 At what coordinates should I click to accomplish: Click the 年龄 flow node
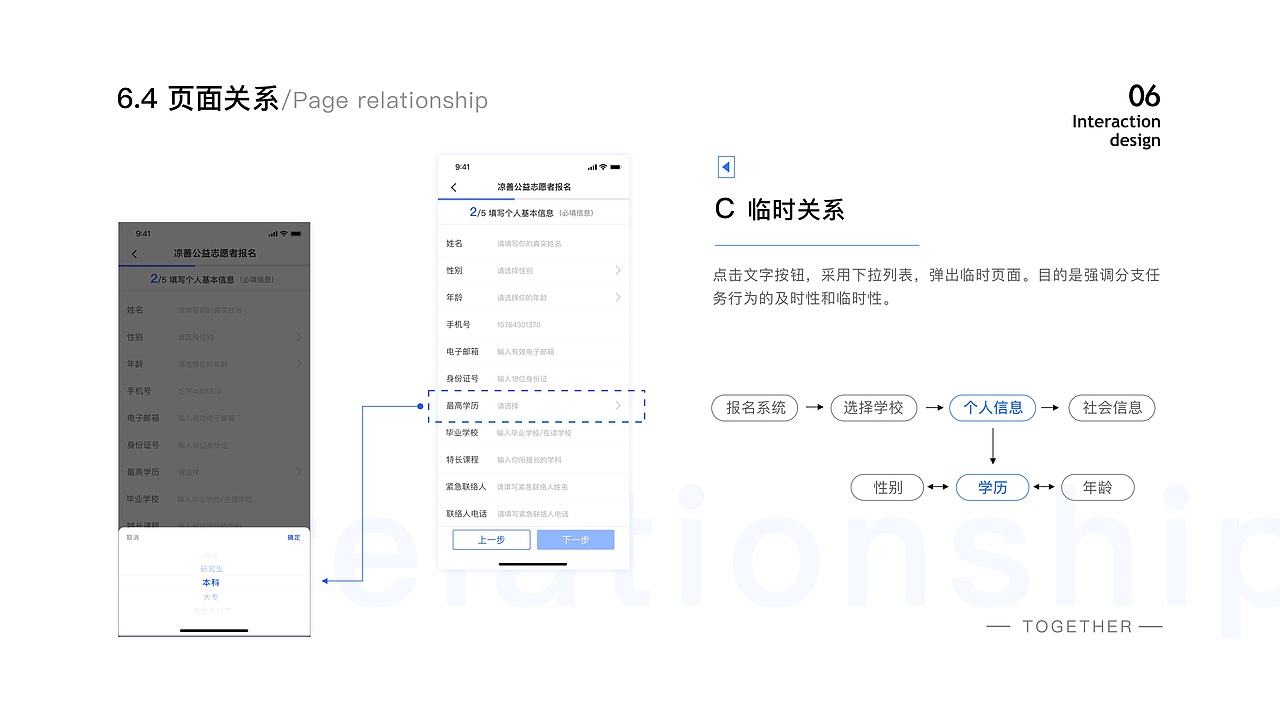[1097, 487]
